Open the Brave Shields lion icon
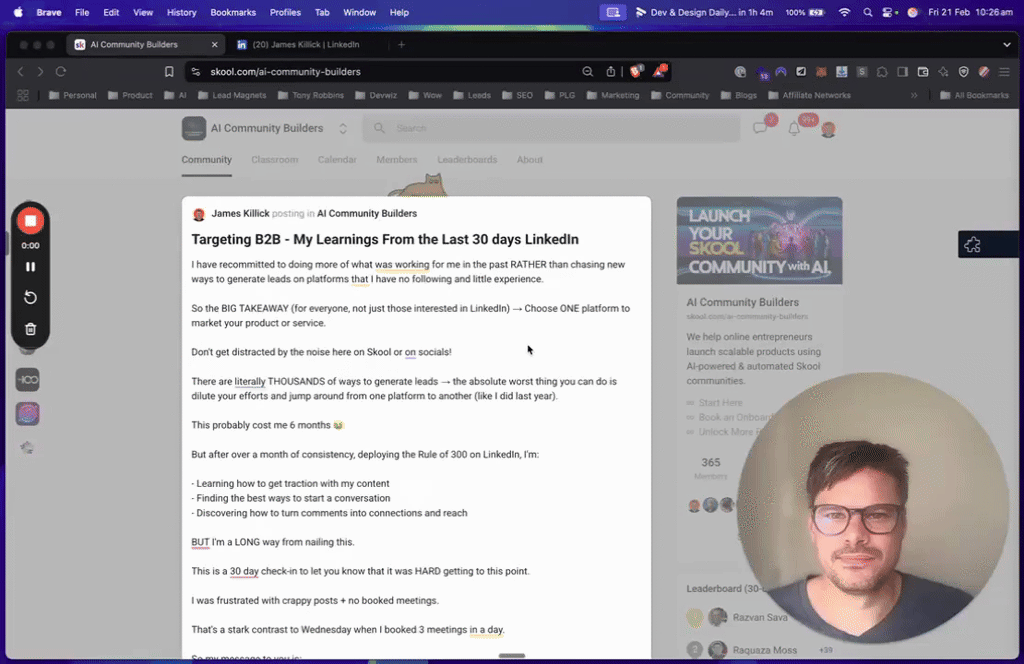 636,71
